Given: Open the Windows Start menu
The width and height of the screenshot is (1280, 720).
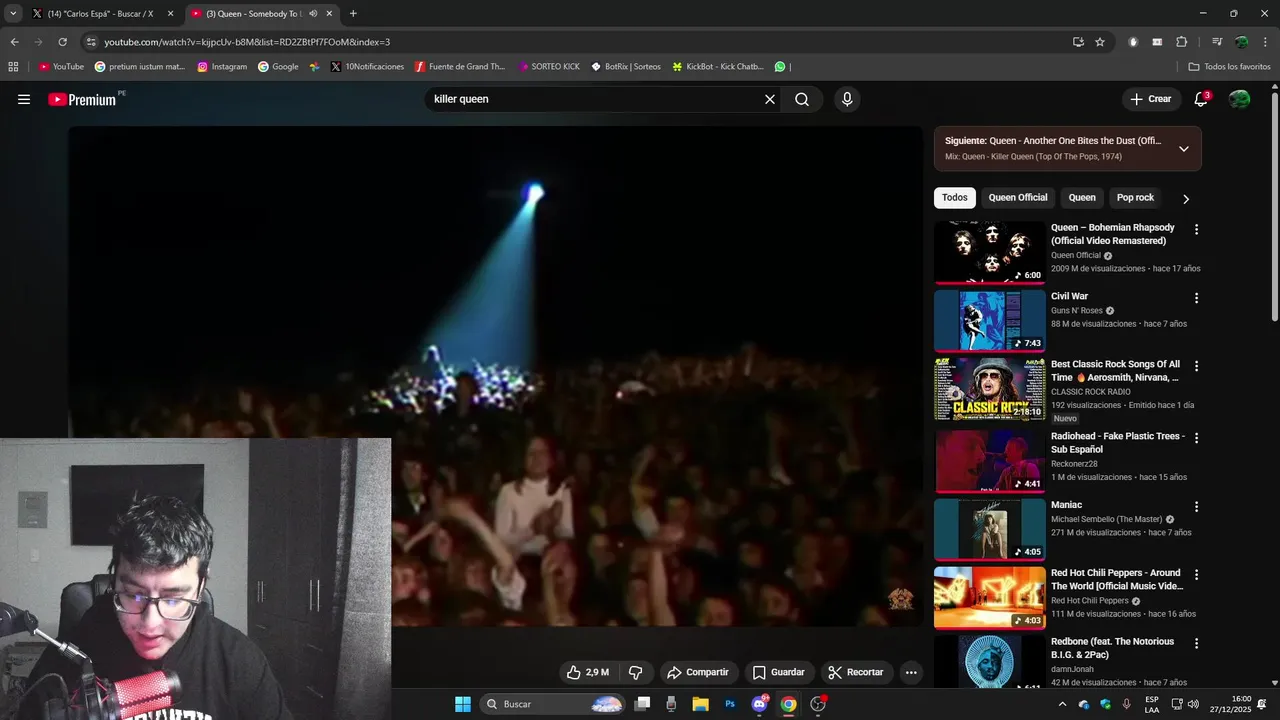Looking at the screenshot, I should [x=463, y=704].
